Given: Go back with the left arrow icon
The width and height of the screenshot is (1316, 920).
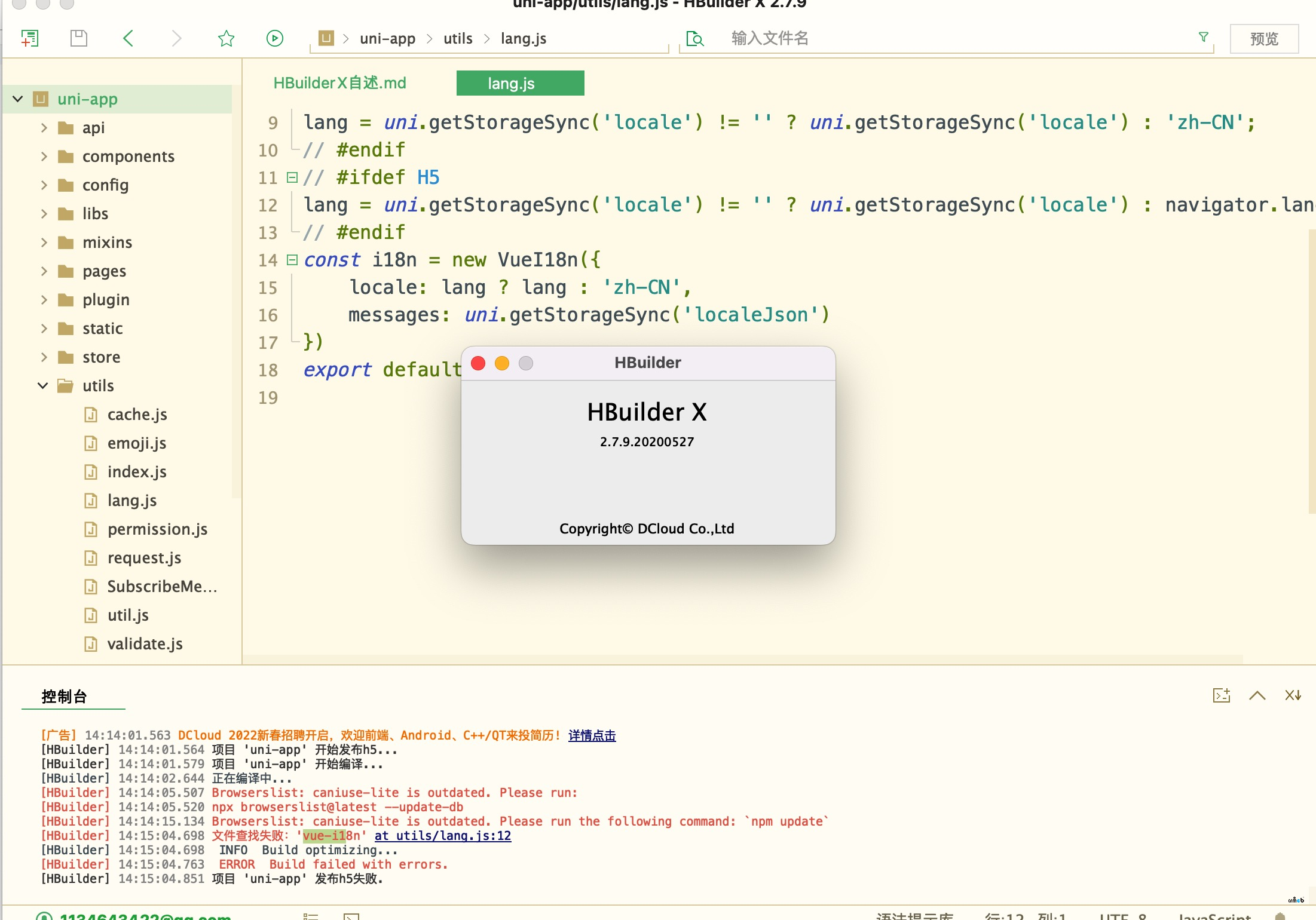Looking at the screenshot, I should point(128,38).
